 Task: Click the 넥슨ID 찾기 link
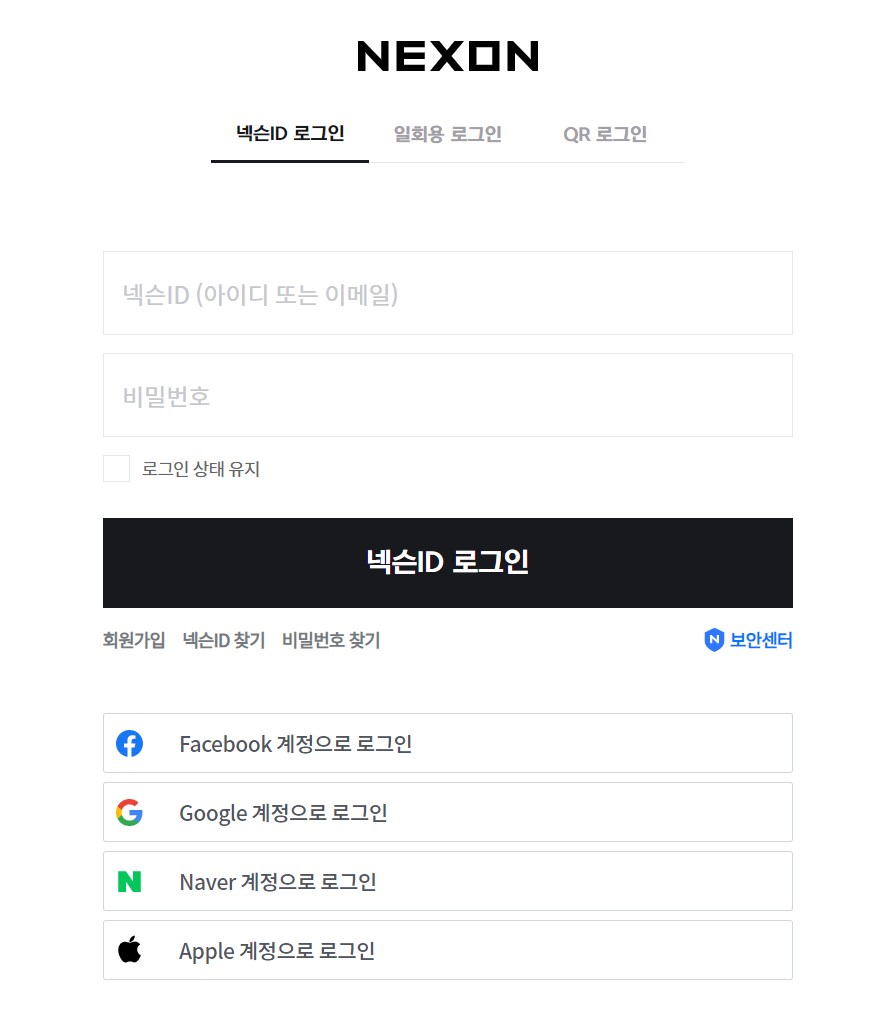[x=224, y=640]
